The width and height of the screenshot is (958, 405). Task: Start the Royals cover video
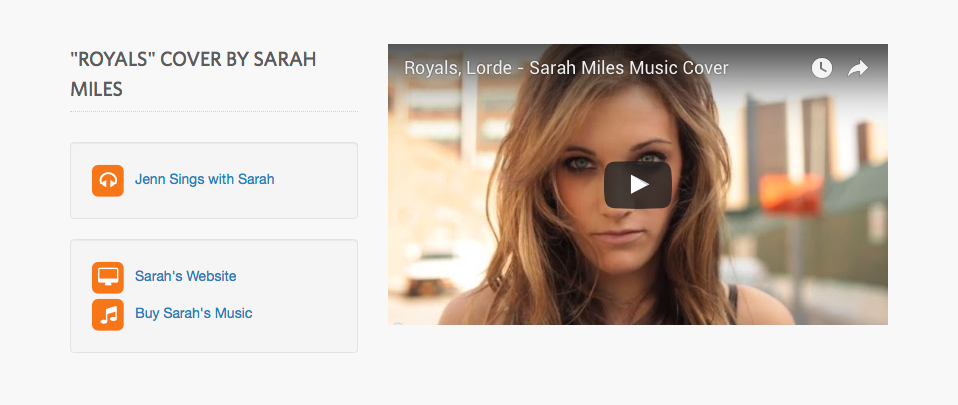coord(638,184)
